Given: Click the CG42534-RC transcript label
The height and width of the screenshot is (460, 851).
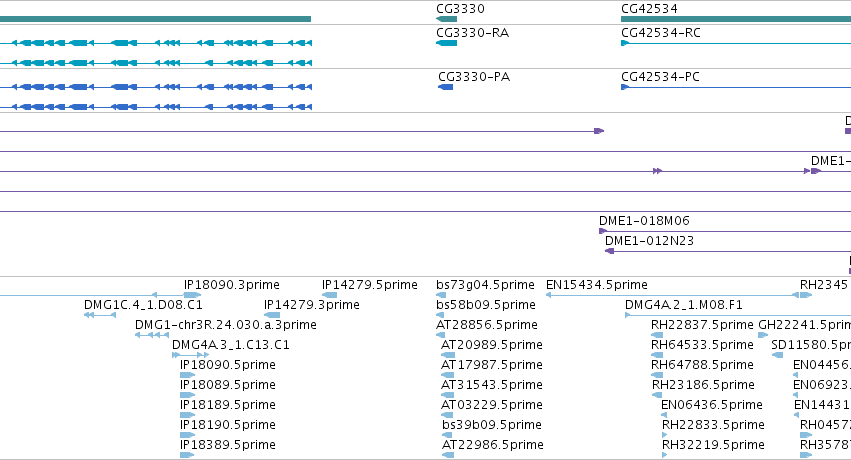Looking at the screenshot, I should point(661,33).
